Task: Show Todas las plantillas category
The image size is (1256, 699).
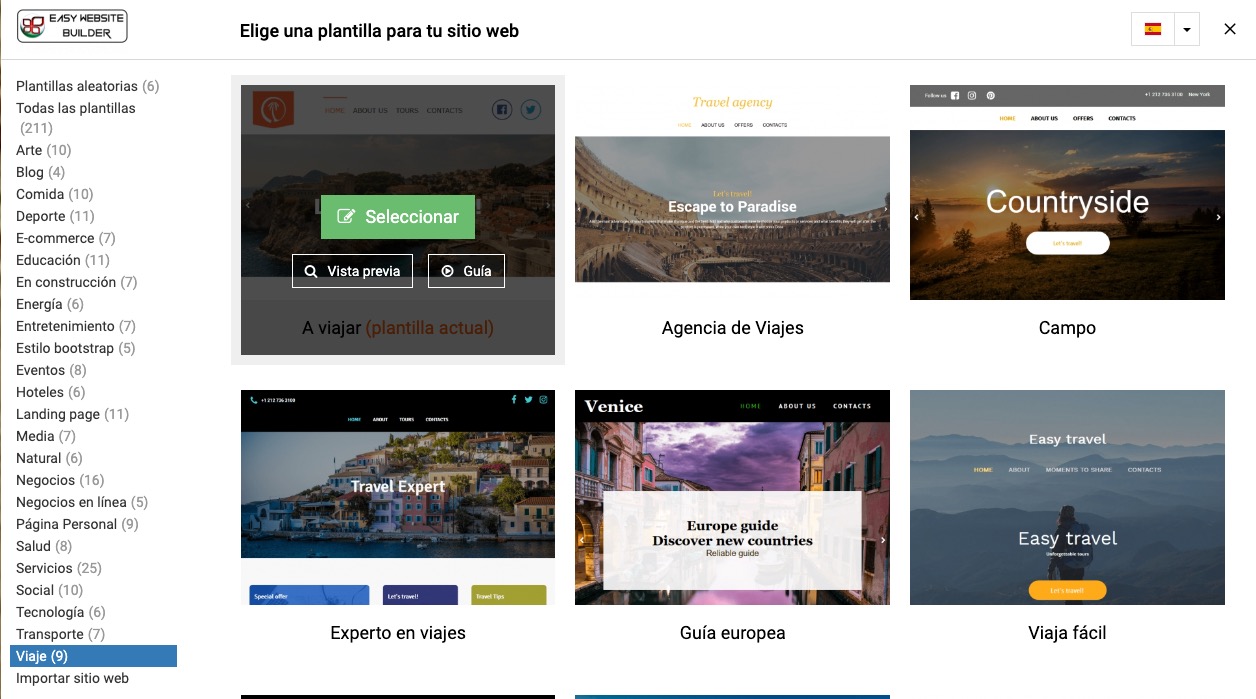Action: [76, 118]
